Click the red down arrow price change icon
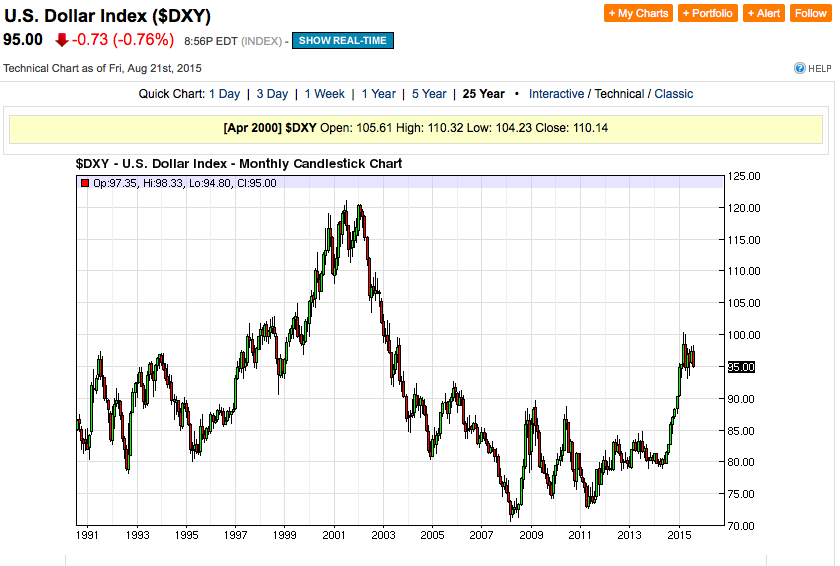840x566 pixels. pyautogui.click(x=62, y=40)
